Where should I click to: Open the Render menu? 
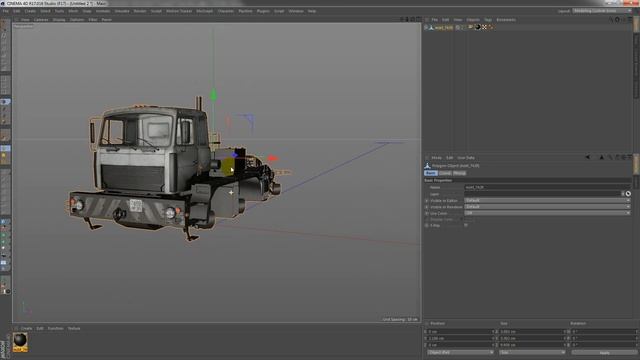tap(140, 11)
